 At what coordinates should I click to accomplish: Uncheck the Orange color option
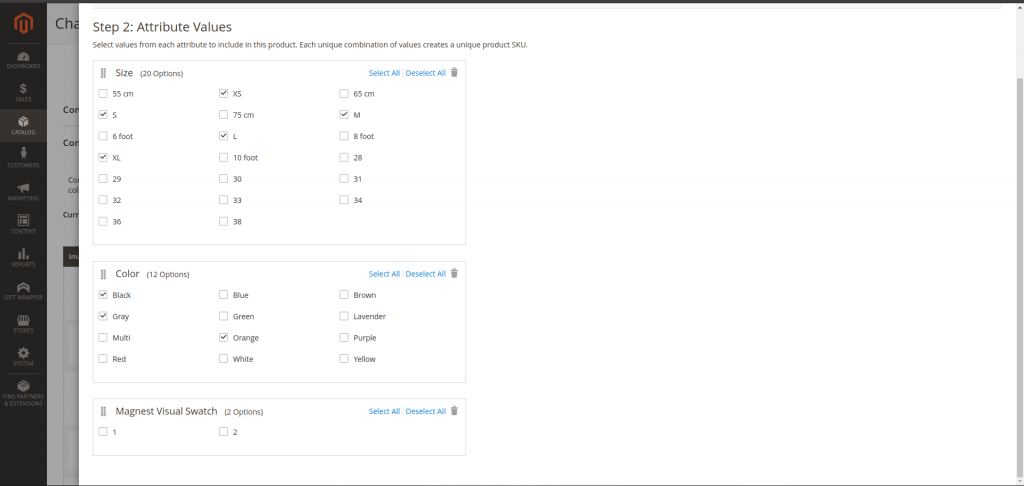click(223, 338)
